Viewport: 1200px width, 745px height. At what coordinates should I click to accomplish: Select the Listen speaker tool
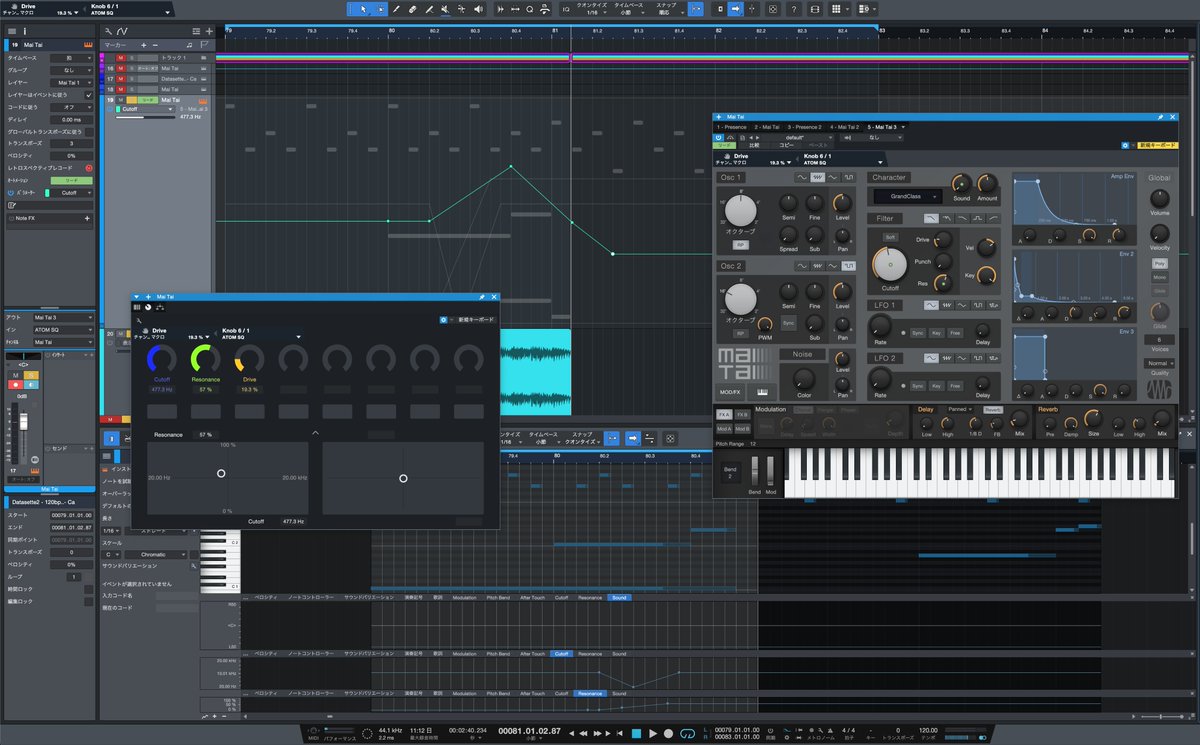point(478,9)
